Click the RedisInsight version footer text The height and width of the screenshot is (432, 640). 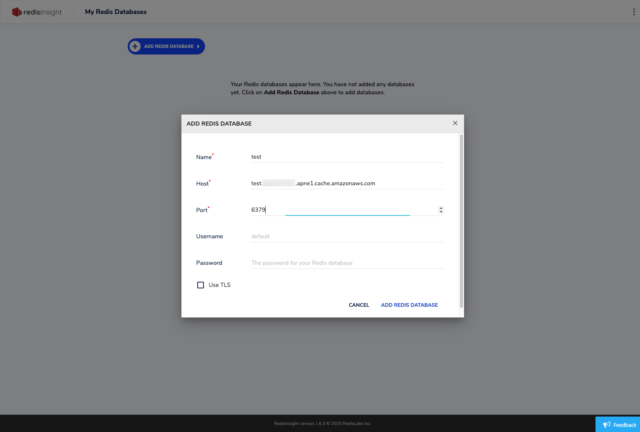(x=322, y=423)
